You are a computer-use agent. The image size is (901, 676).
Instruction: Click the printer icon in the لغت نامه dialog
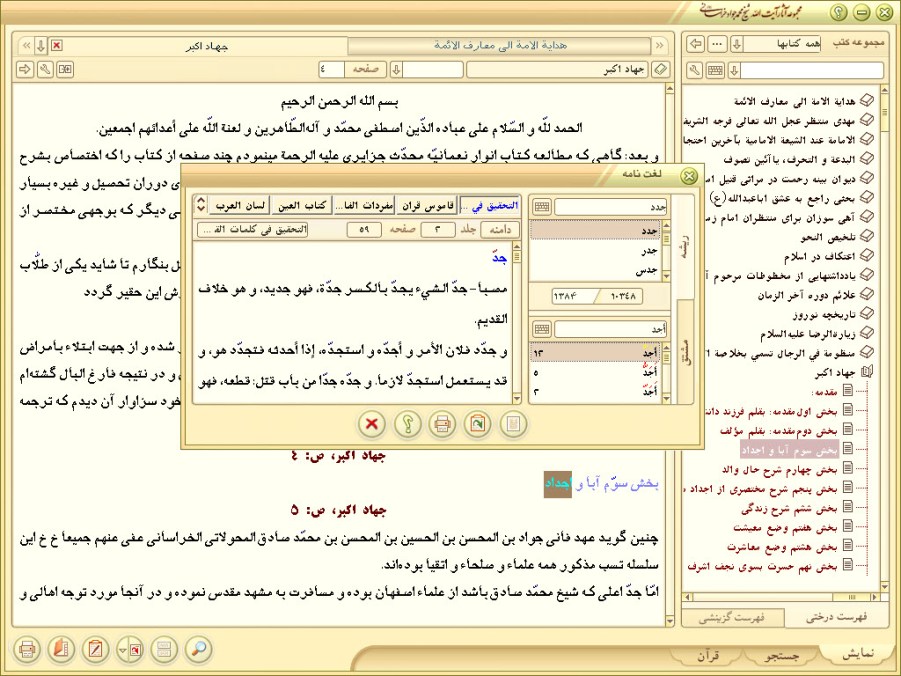[442, 424]
